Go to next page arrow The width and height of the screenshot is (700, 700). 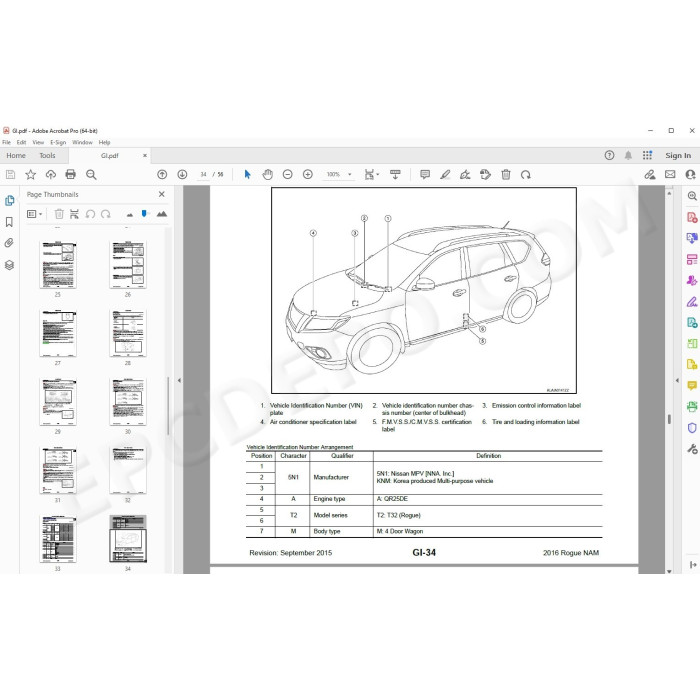click(182, 175)
